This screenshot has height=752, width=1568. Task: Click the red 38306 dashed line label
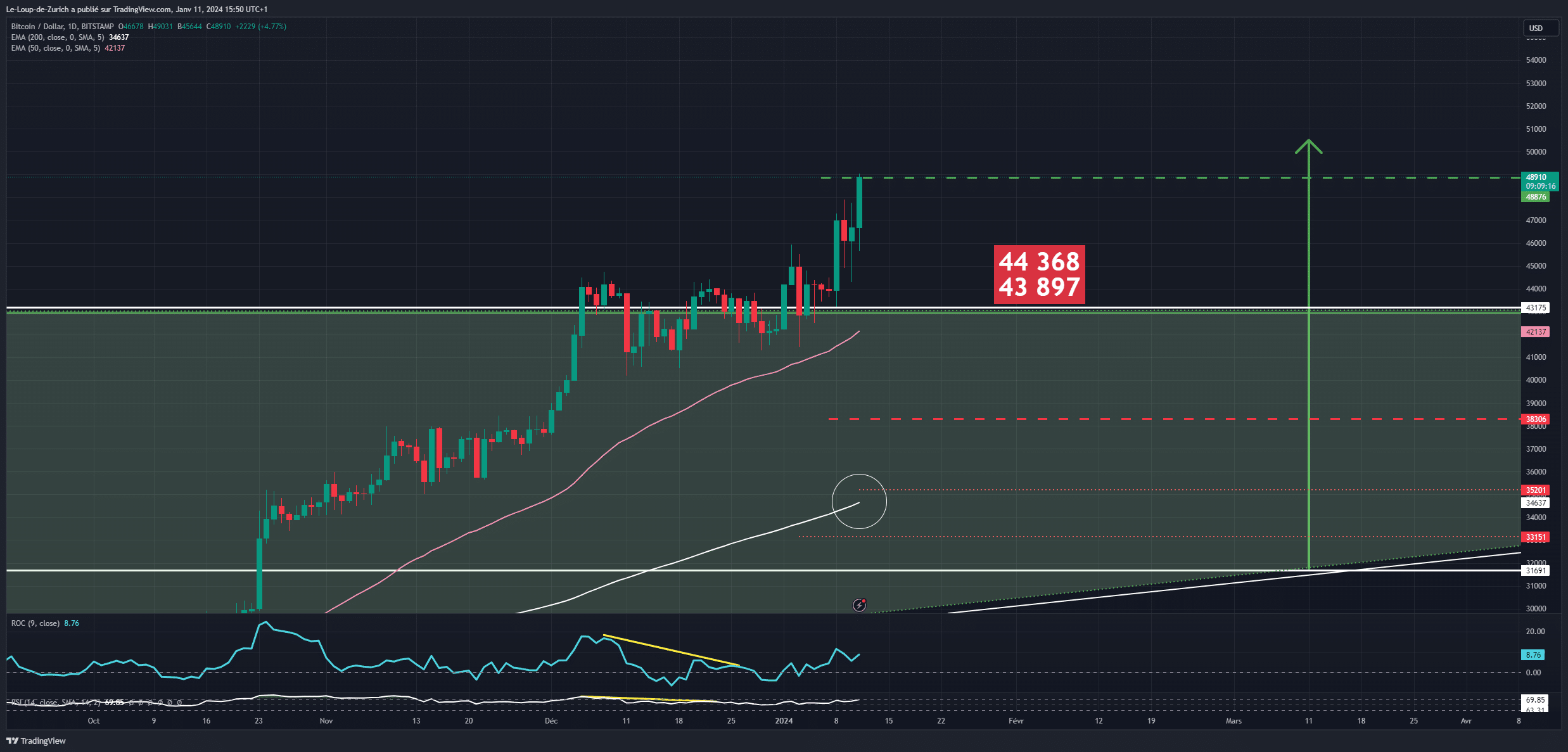click(1536, 419)
